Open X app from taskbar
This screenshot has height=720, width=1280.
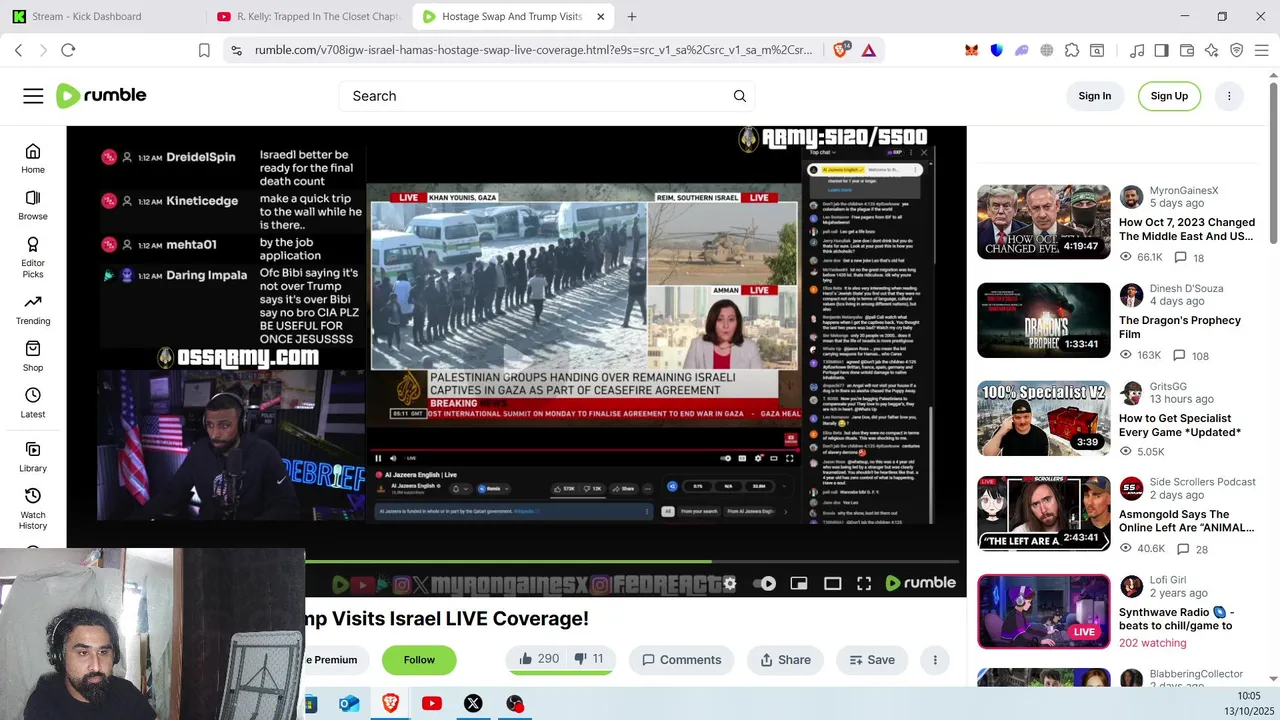coord(473,704)
